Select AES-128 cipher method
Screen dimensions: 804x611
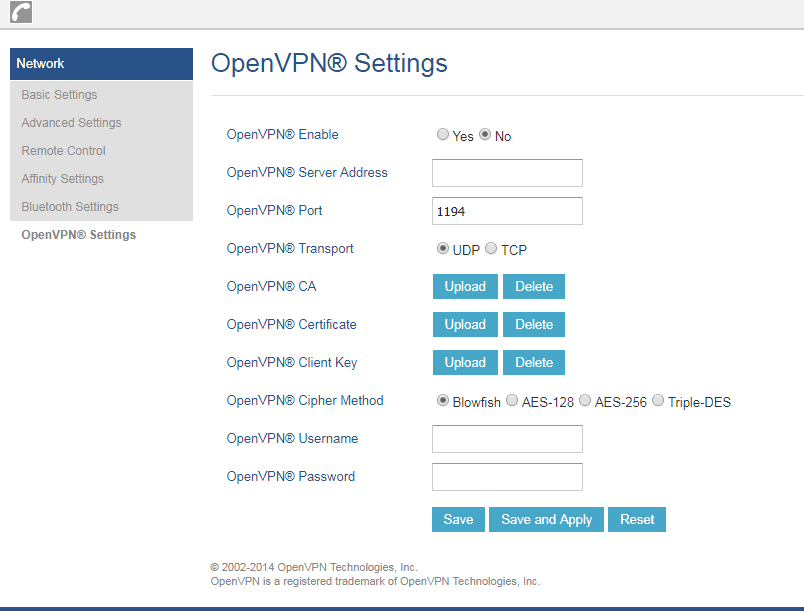512,400
